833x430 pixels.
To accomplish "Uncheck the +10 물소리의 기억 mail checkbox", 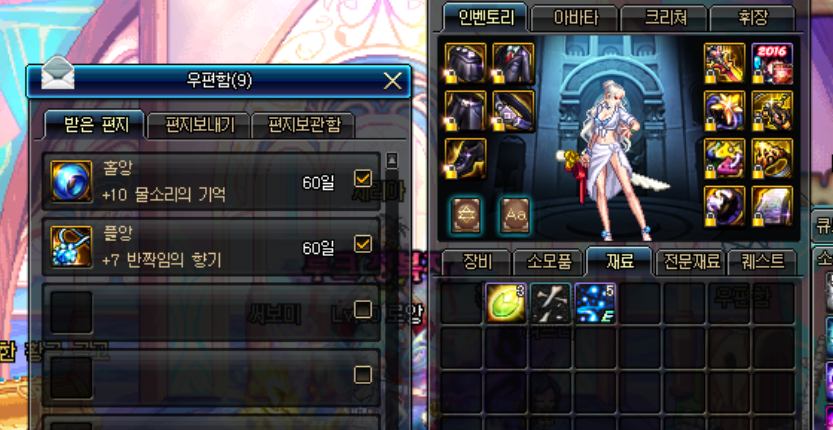I will [x=363, y=179].
